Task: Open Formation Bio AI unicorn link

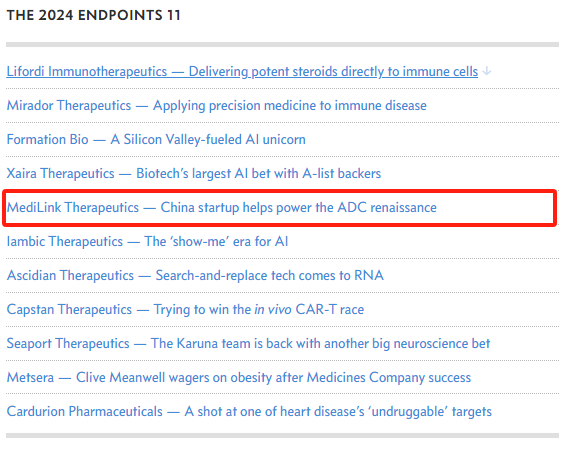Action: click(x=156, y=140)
